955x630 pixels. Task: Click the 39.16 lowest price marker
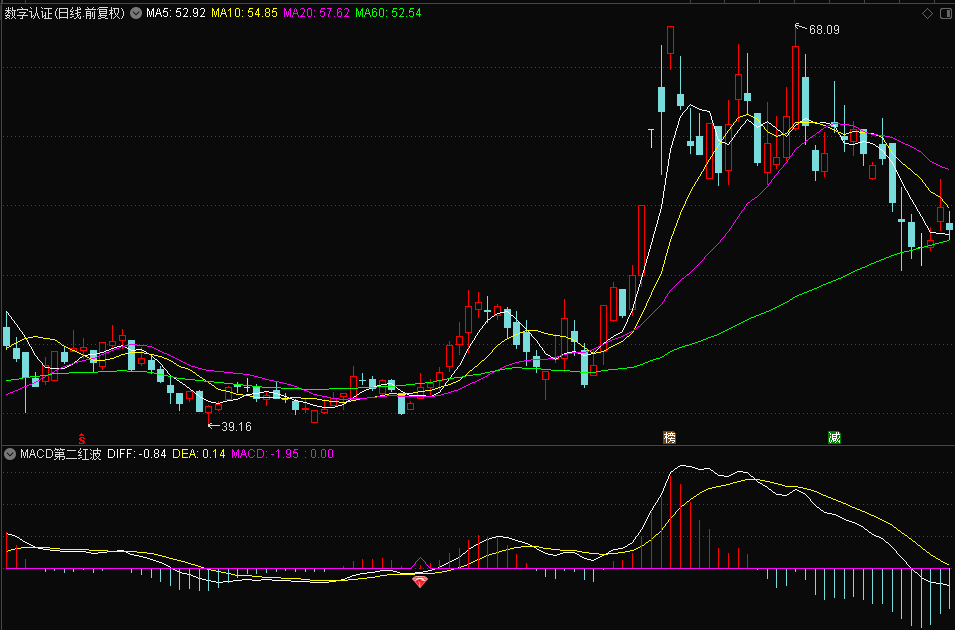click(236, 426)
